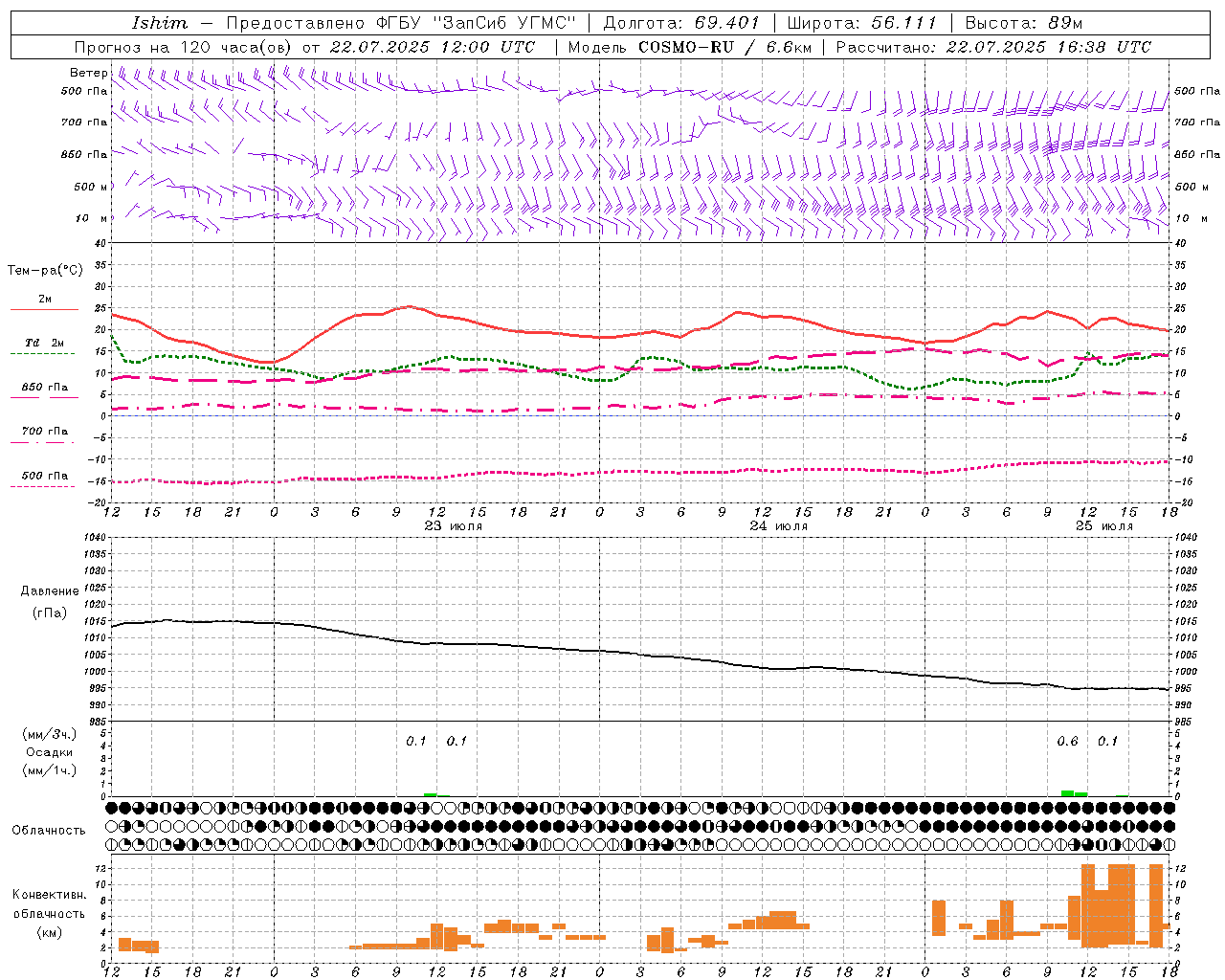Image resolution: width=1225 pixels, height=980 pixels.
Task: Click the 24 июля date label
Action: (779, 526)
